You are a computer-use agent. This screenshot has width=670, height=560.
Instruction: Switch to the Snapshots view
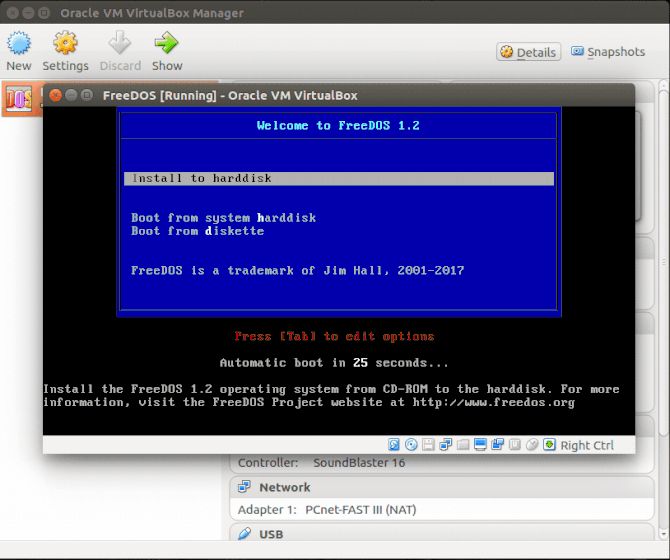point(608,52)
